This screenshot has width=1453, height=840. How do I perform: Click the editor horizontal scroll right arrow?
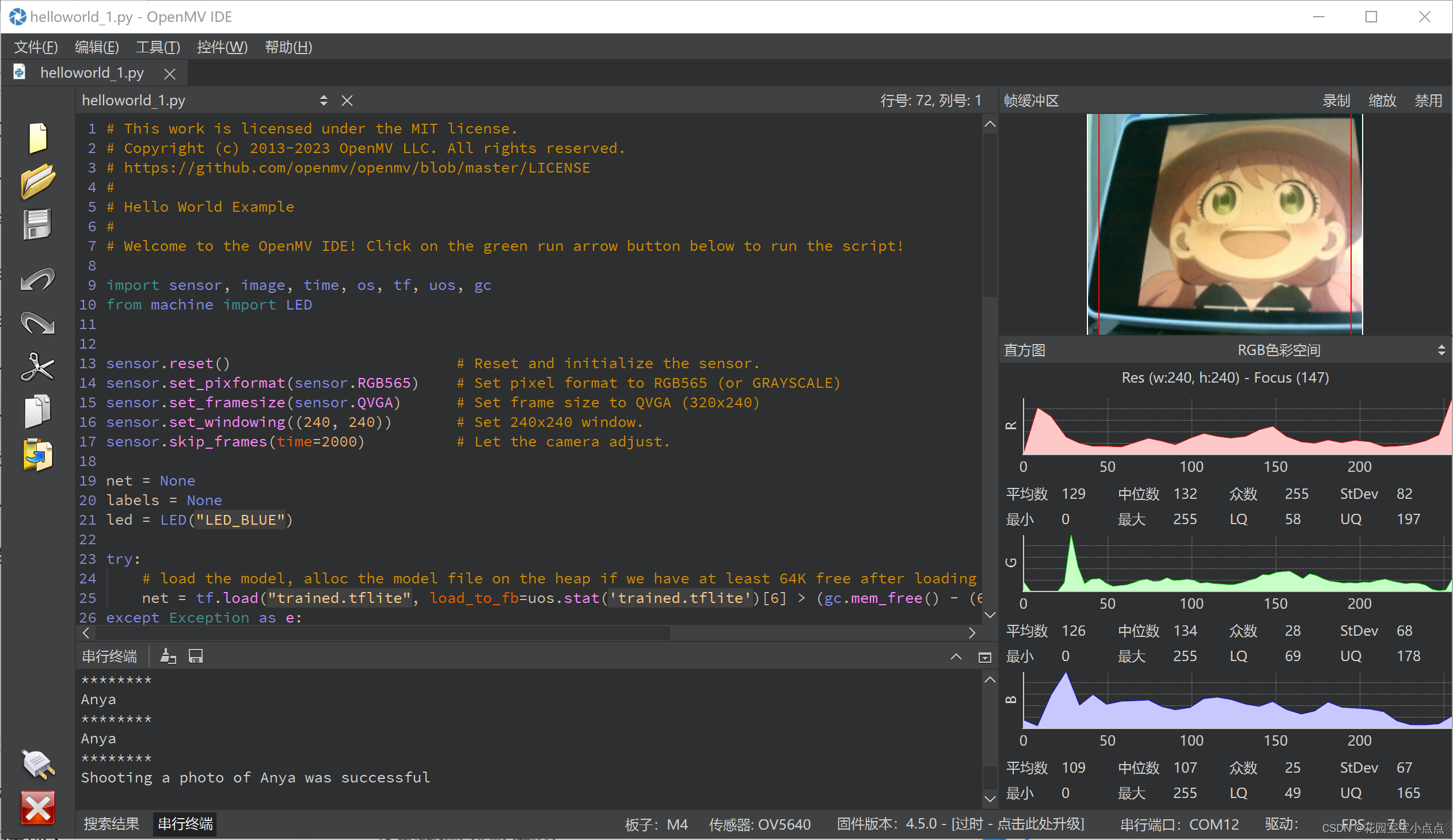972,633
